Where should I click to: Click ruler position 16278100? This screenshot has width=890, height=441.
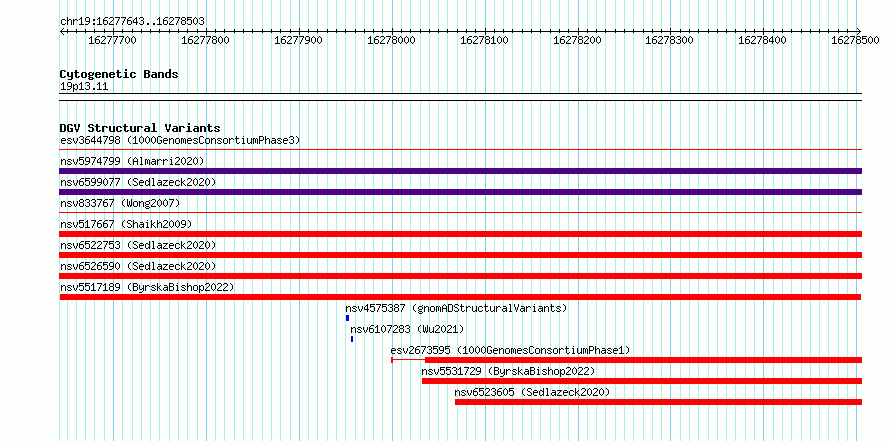pos(484,40)
